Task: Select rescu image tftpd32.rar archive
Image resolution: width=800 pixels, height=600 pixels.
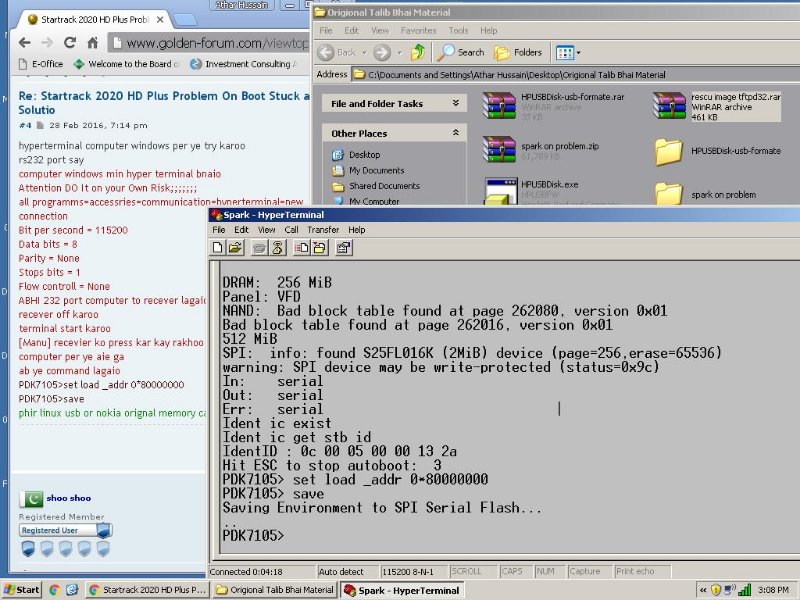Action: pos(717,106)
